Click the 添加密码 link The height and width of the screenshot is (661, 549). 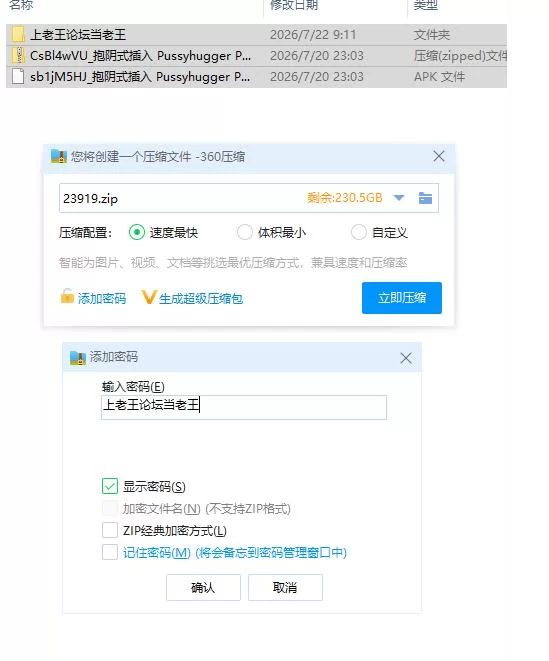[102, 298]
